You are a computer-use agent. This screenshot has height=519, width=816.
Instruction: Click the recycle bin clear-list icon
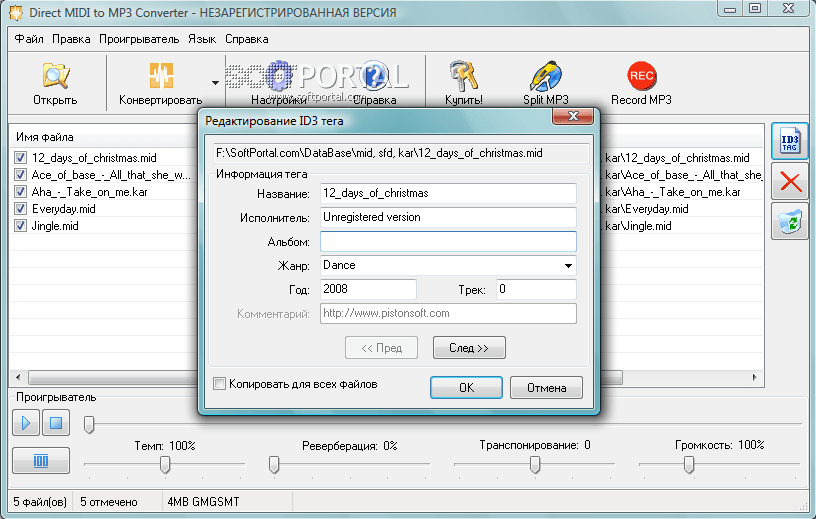point(789,221)
